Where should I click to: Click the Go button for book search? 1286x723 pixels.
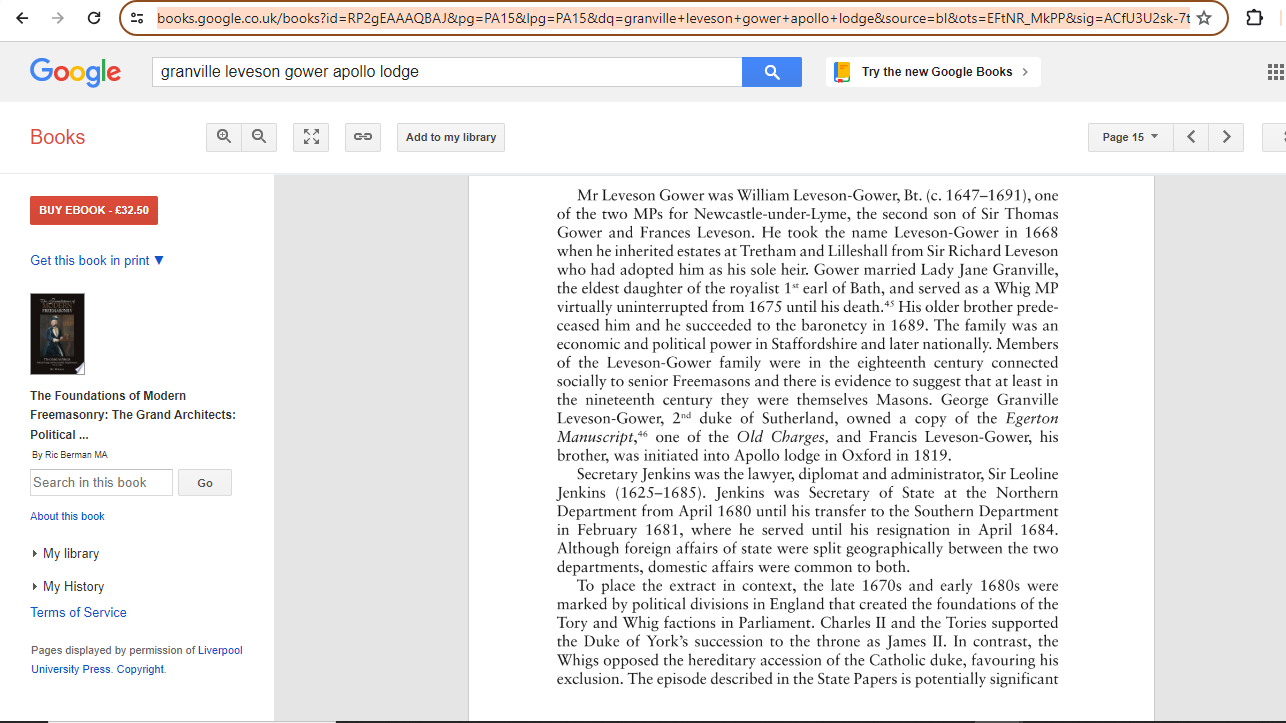coord(205,483)
